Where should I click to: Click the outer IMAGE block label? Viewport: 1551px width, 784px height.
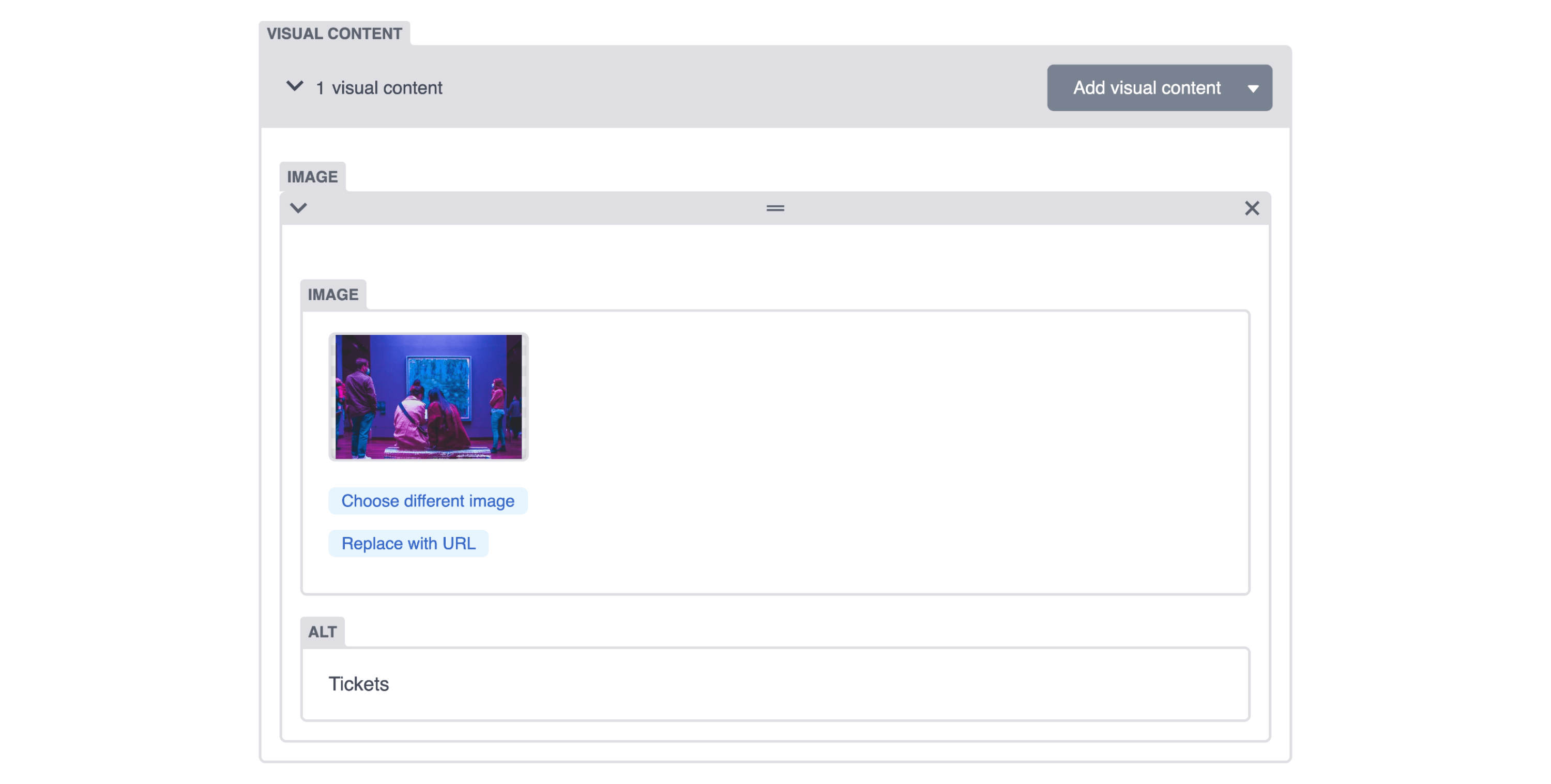tap(312, 177)
